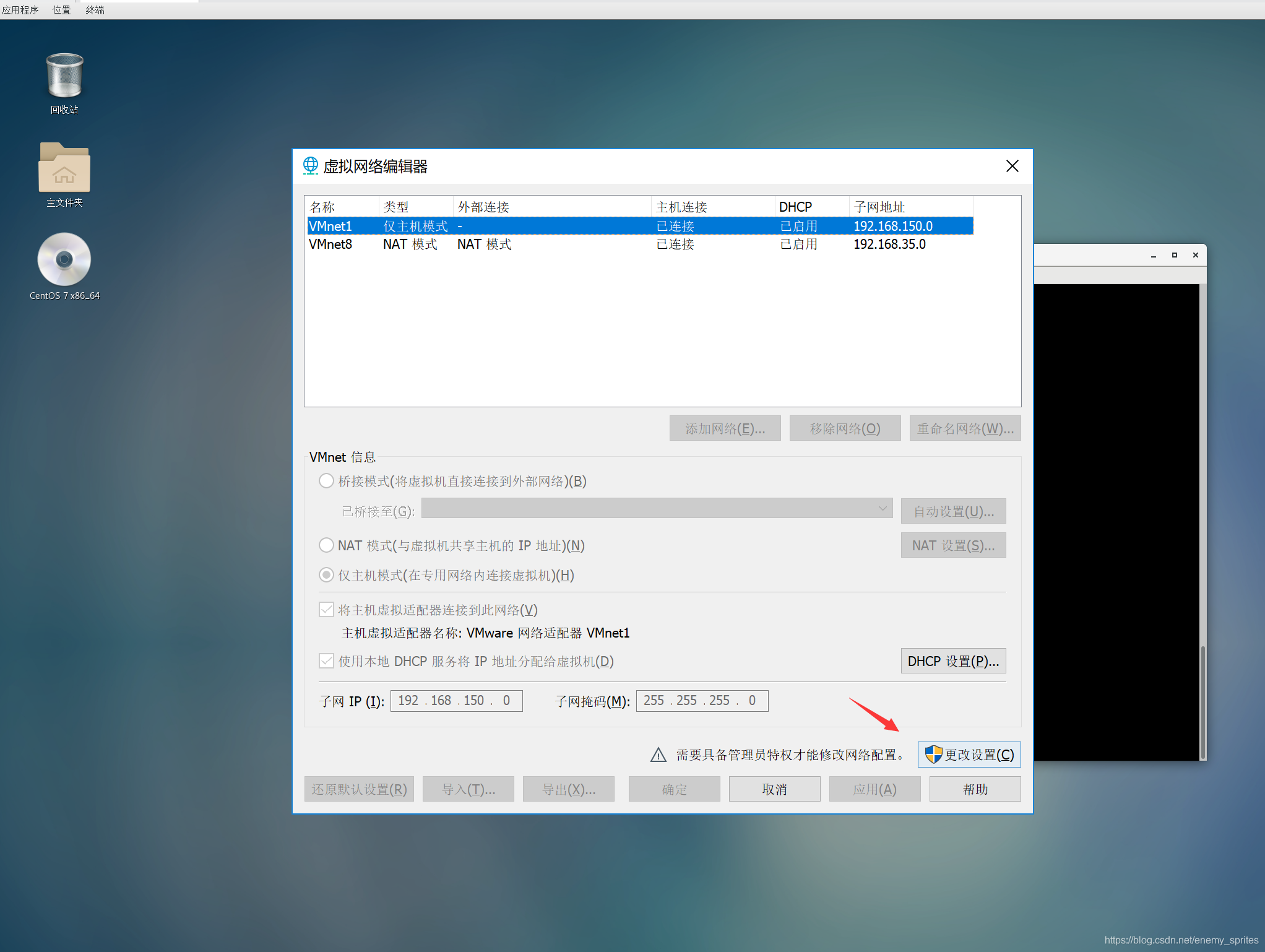Open the 回收站 trash icon
The image size is (1265, 952).
(x=64, y=76)
